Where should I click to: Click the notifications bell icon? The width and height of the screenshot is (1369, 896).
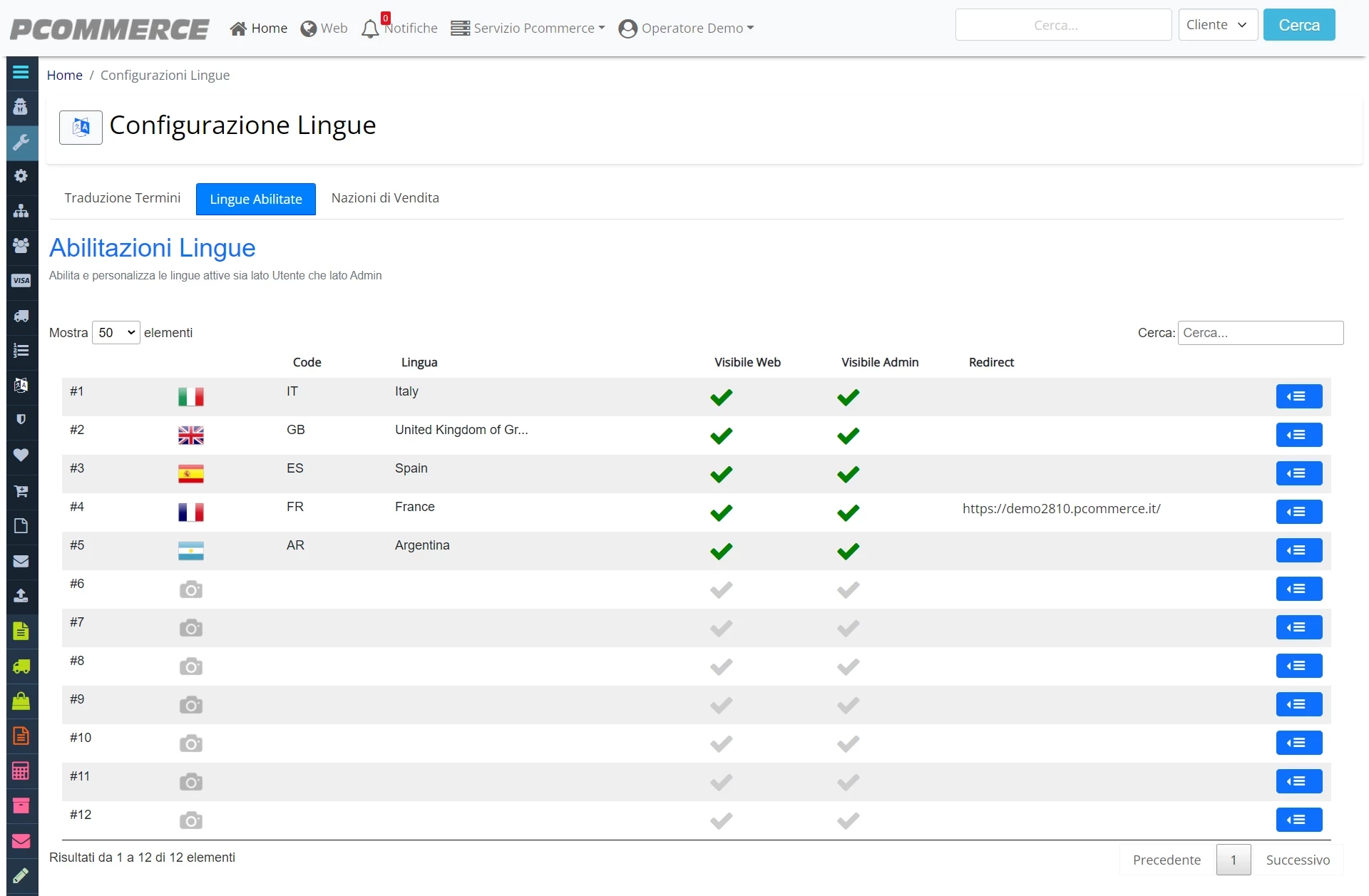(x=370, y=29)
